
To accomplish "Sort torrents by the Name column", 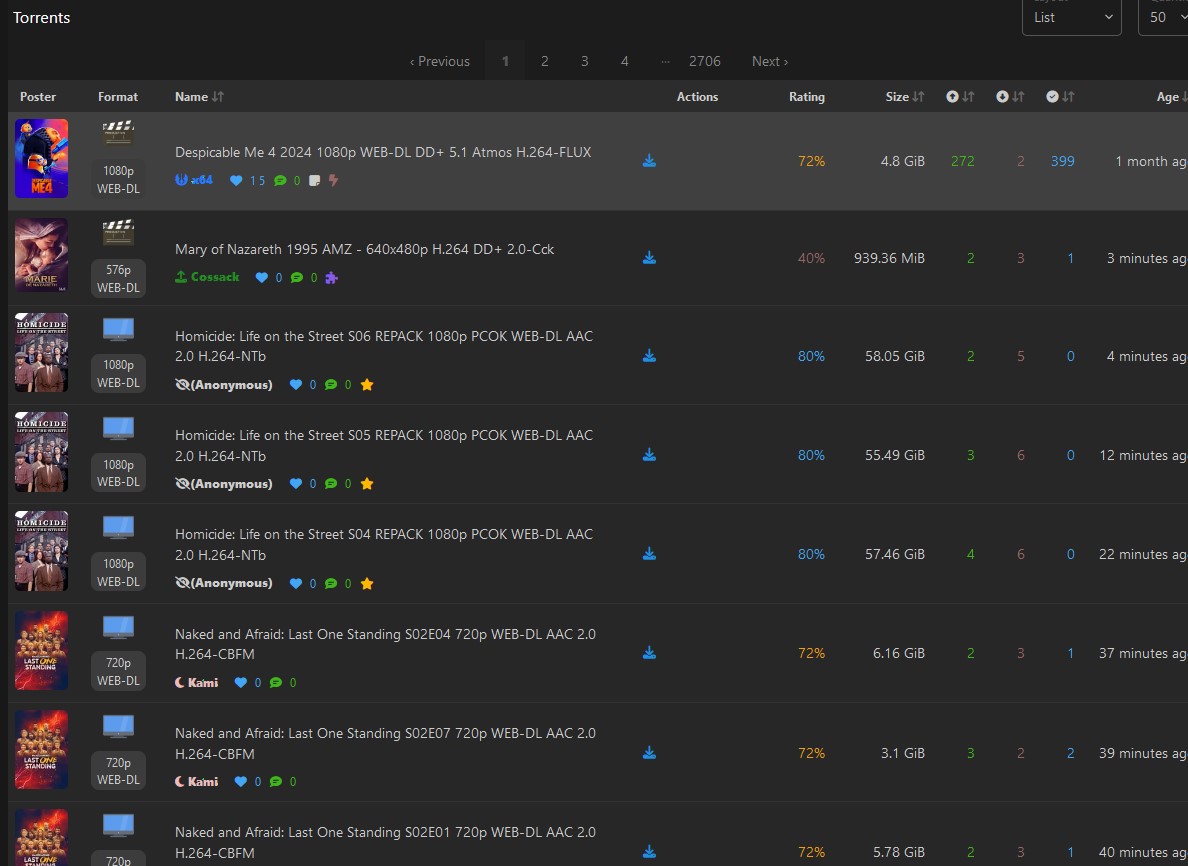I will click(199, 97).
